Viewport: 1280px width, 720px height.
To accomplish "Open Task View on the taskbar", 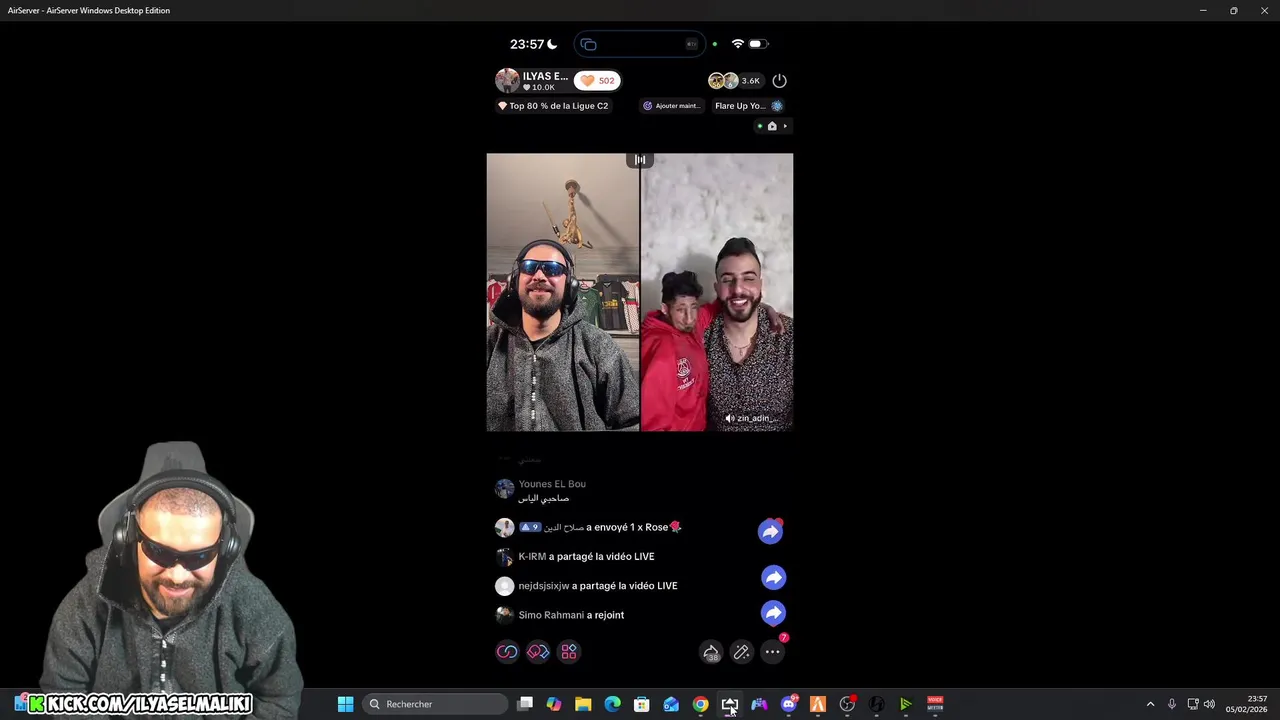I will pyautogui.click(x=525, y=704).
